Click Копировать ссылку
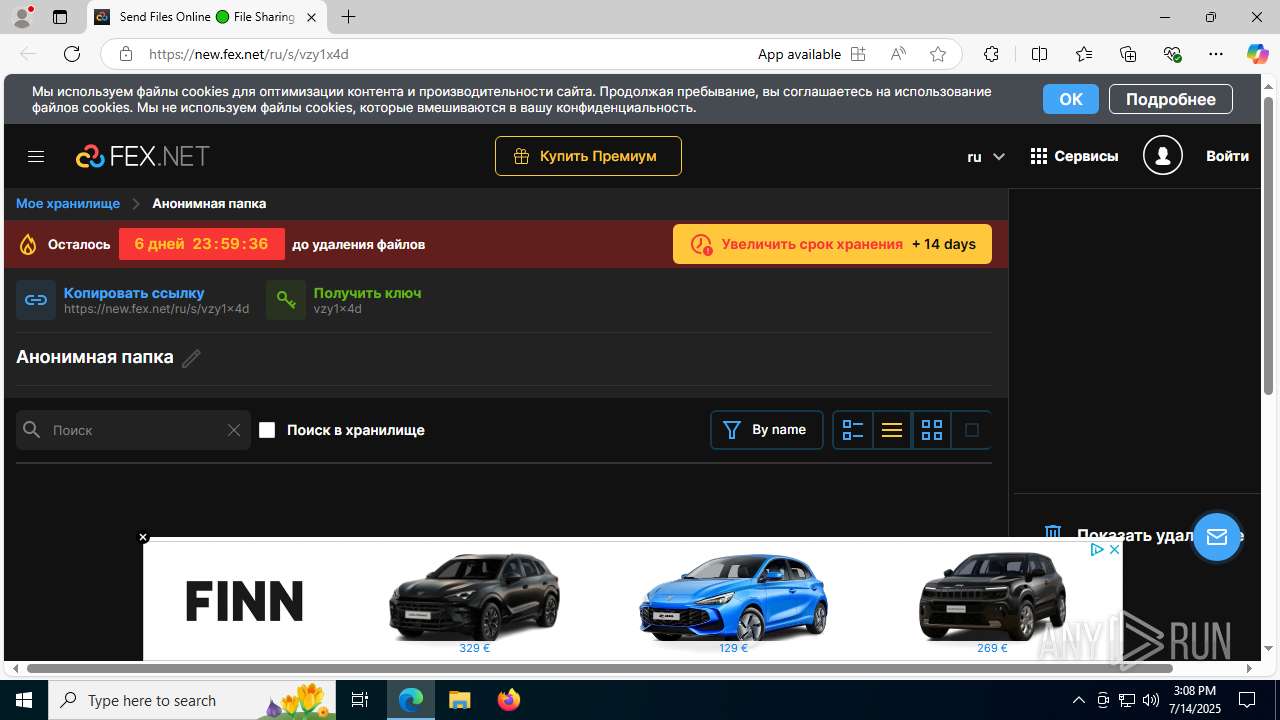This screenshot has width=1280, height=720. click(134, 293)
